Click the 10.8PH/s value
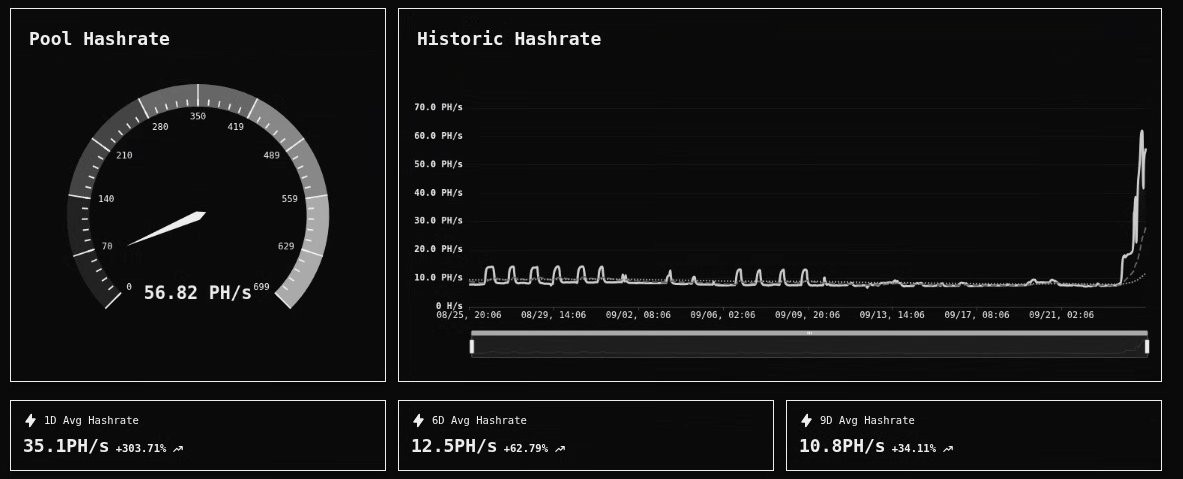This screenshot has height=479, width=1183. (841, 446)
